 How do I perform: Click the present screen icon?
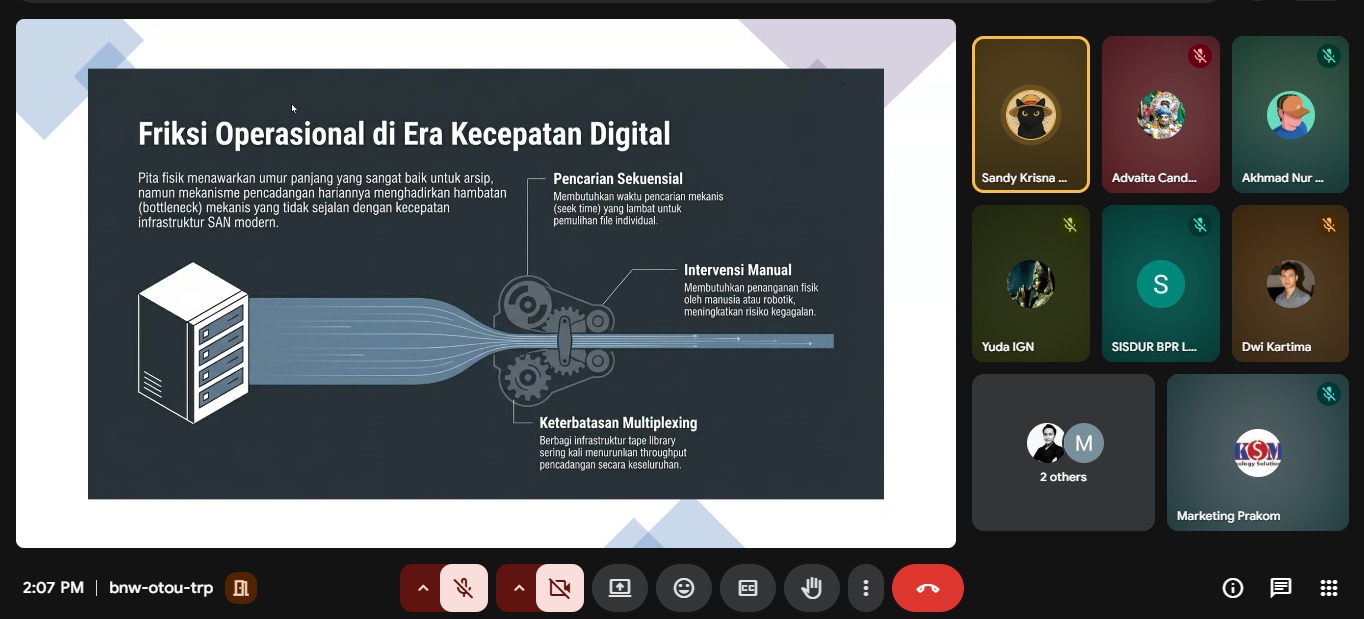coord(620,588)
